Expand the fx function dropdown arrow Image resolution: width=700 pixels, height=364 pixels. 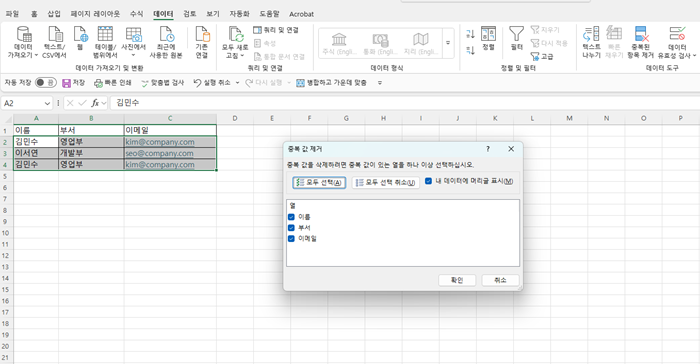click(104, 103)
